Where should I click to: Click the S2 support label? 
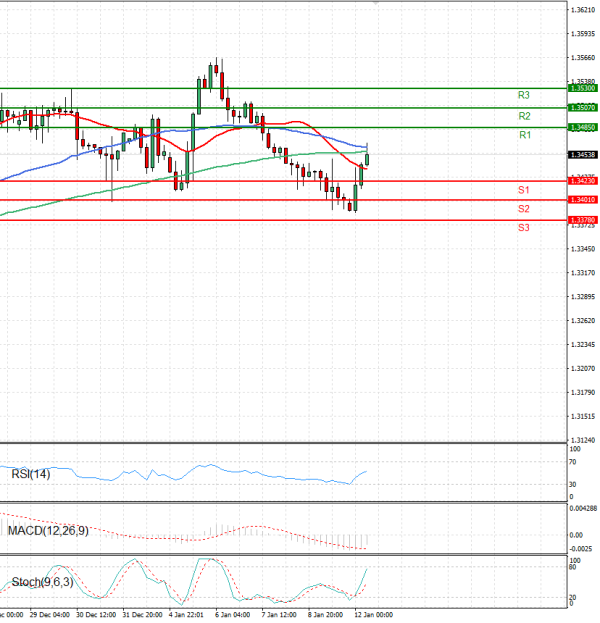(523, 209)
